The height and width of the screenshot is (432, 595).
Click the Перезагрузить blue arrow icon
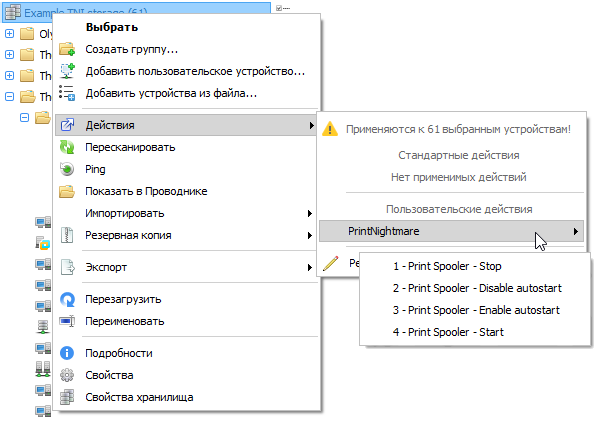[67, 299]
